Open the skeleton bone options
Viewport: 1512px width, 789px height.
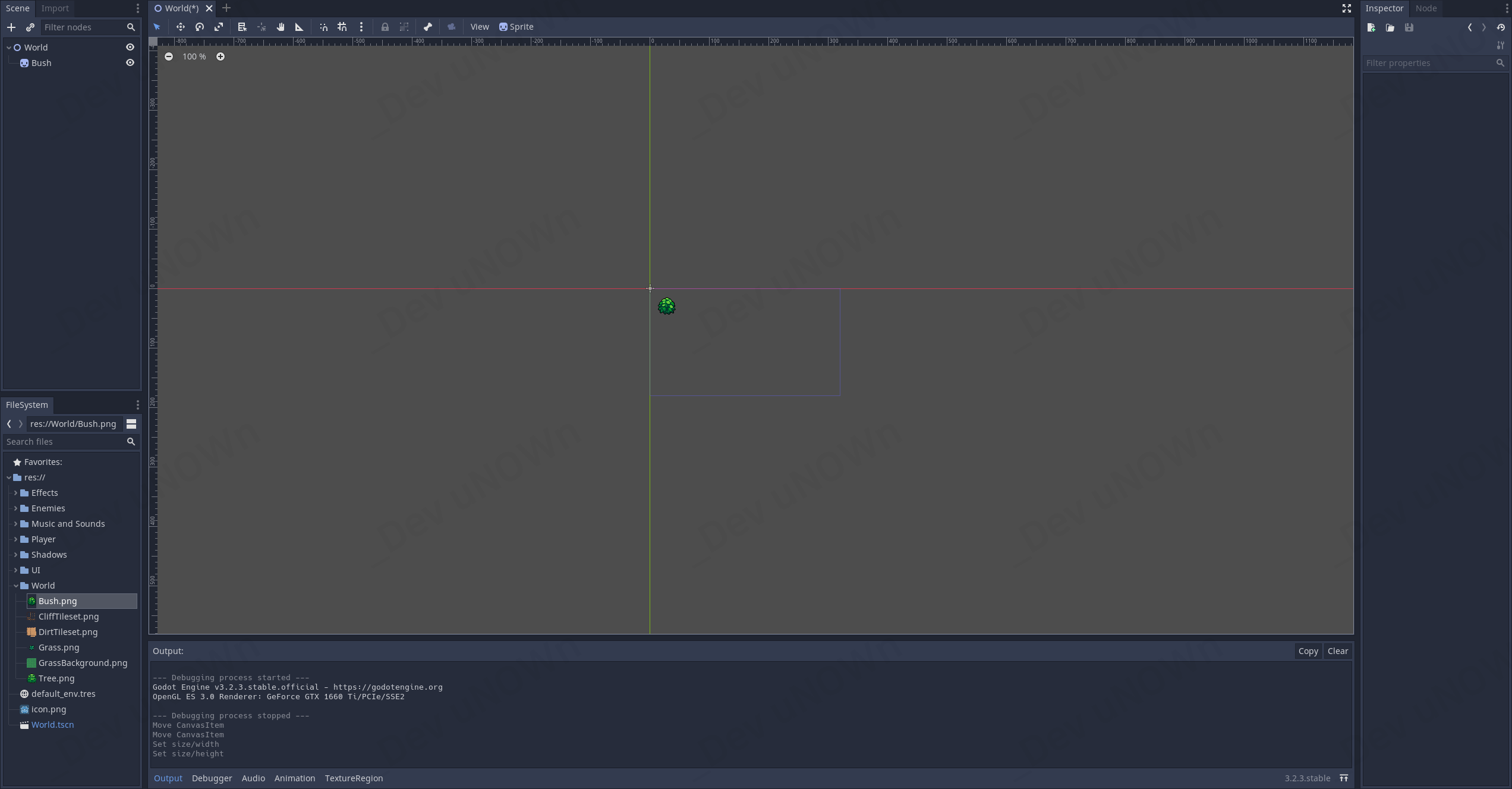coord(428,27)
